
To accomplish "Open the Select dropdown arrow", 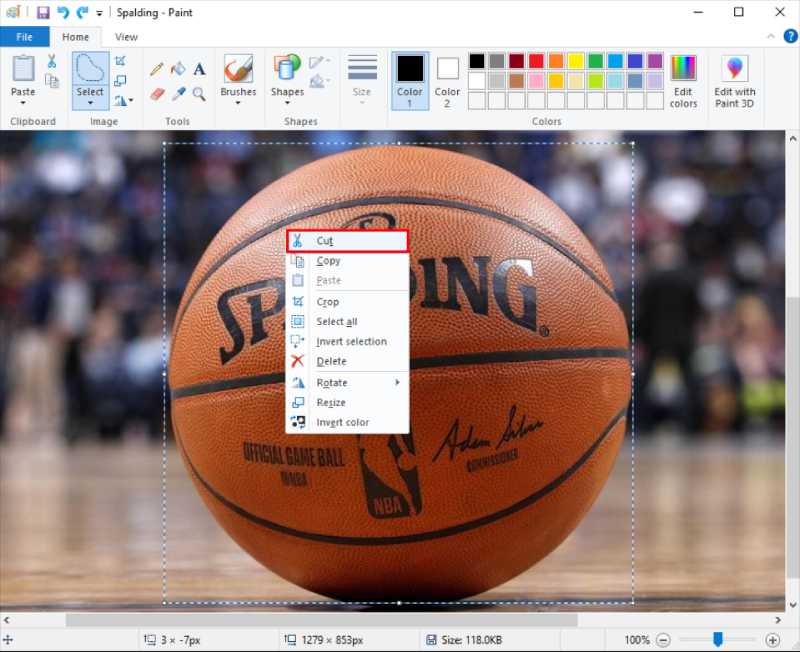I will [x=90, y=103].
